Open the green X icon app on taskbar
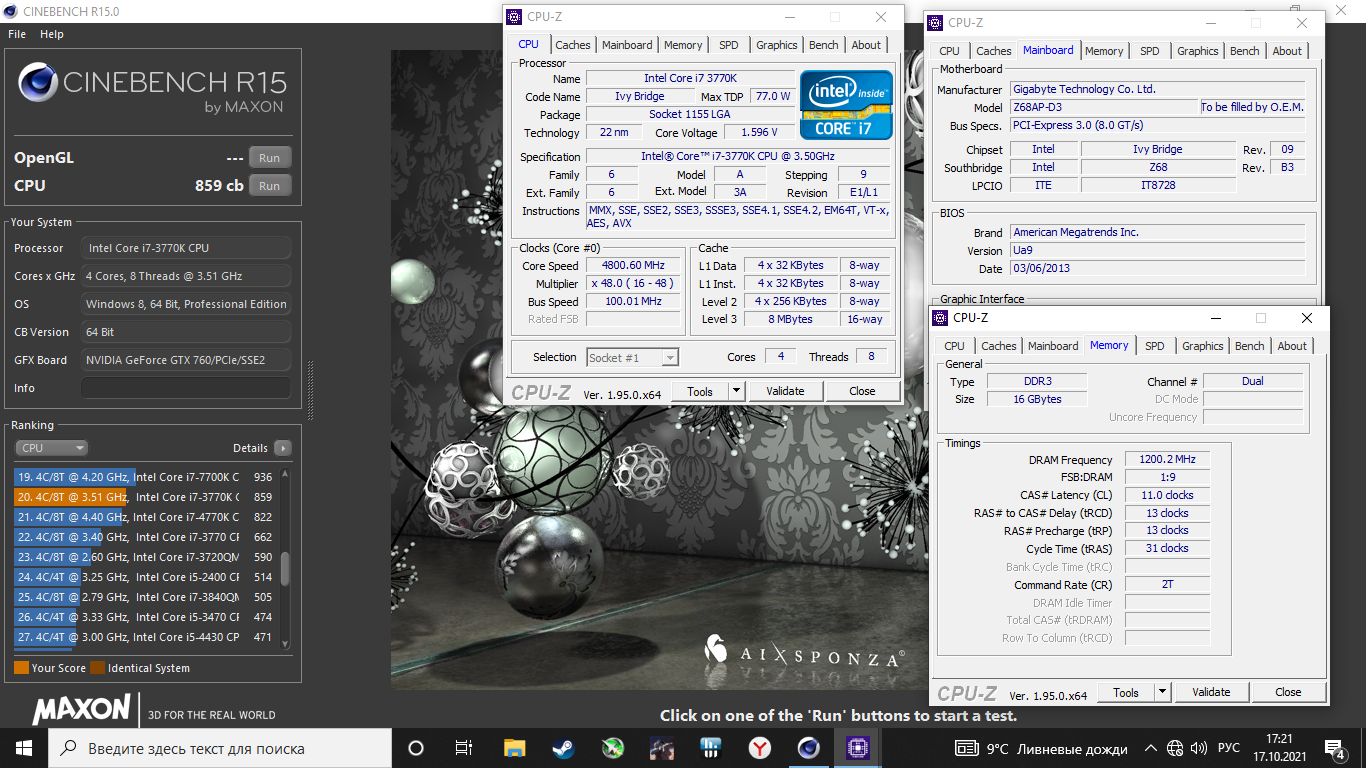This screenshot has width=1366, height=768. pos(612,748)
